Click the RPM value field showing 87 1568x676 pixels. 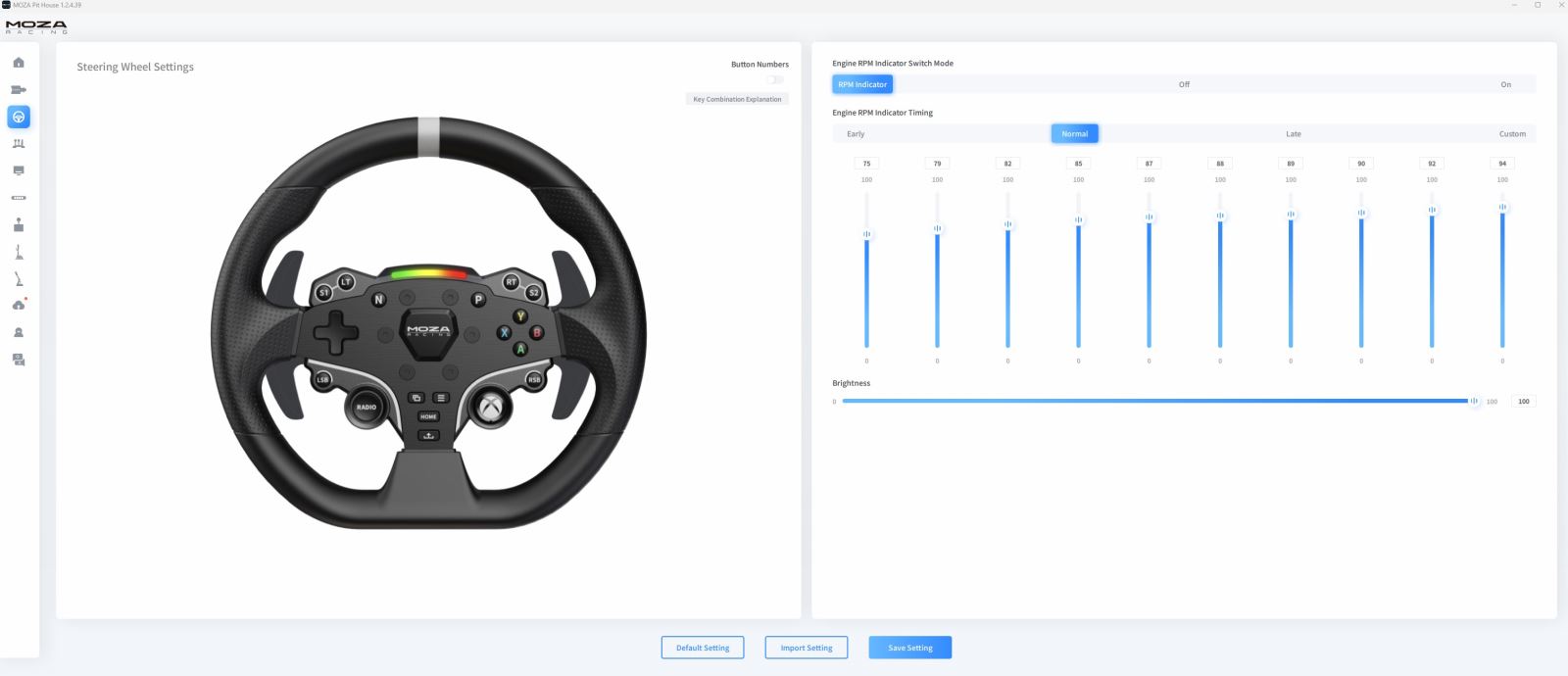point(1149,164)
